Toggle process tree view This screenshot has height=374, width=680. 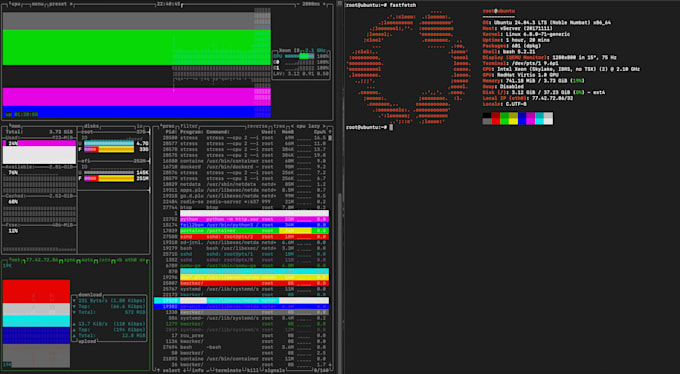(279, 126)
